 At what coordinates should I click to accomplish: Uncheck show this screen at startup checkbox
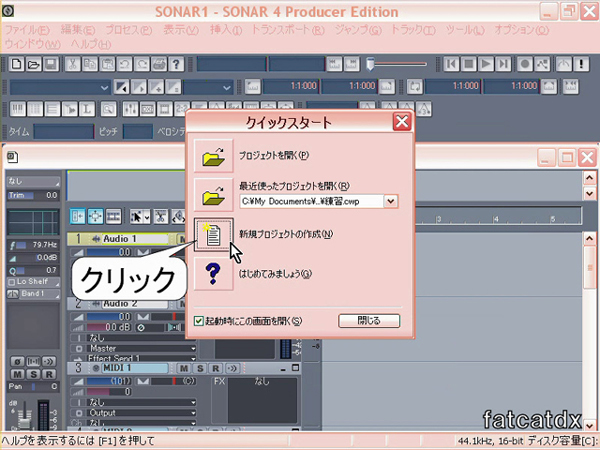[x=199, y=321]
